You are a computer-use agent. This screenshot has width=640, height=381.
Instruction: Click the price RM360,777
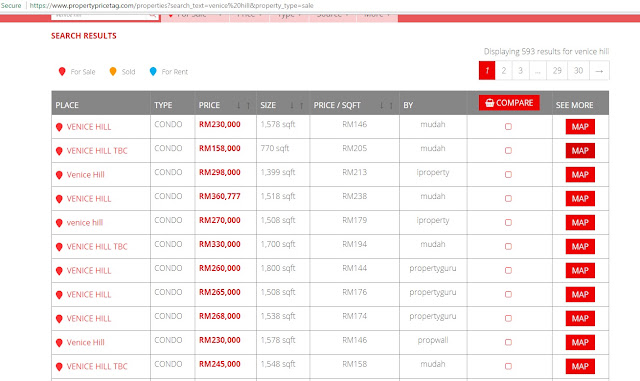tap(220, 196)
